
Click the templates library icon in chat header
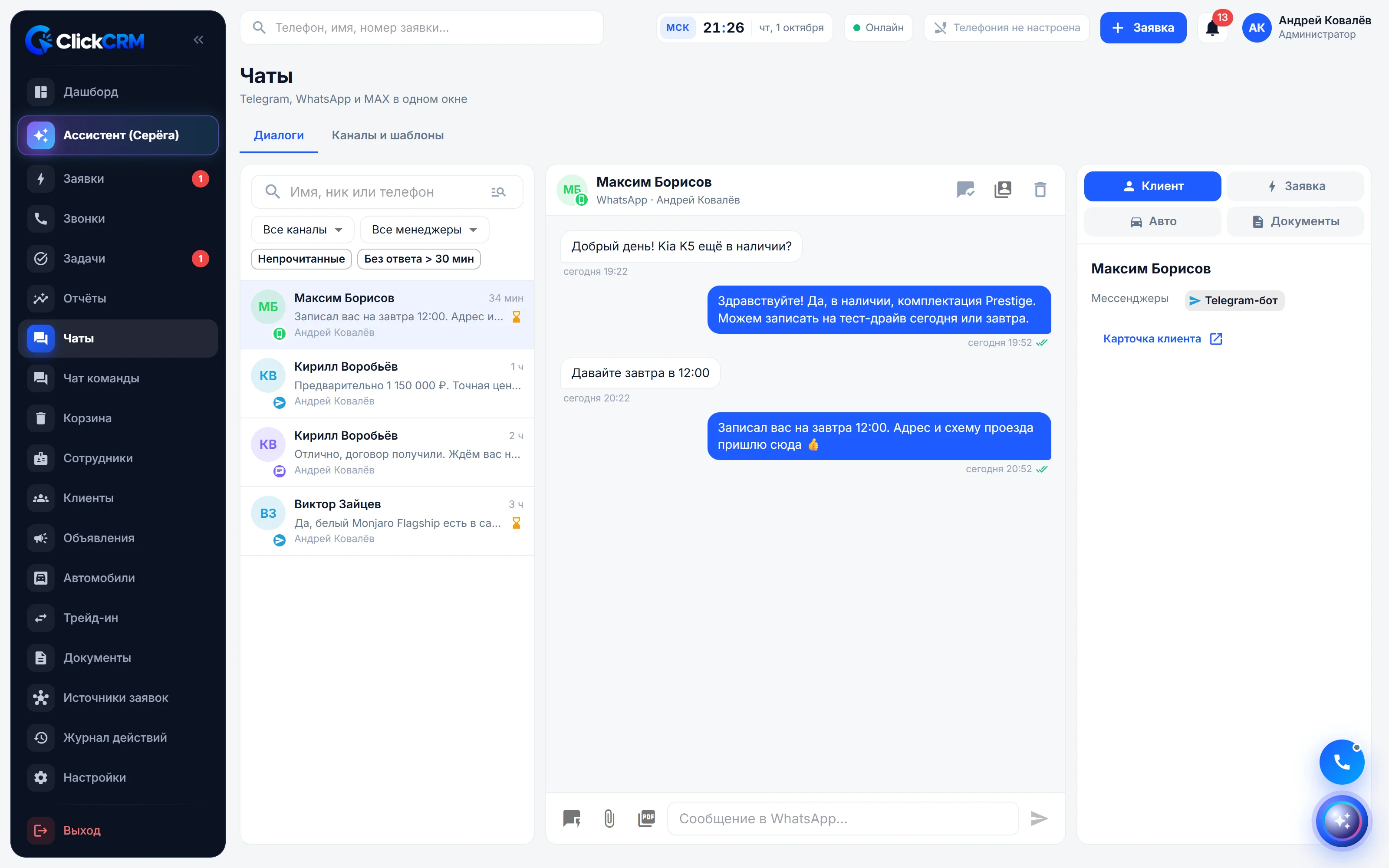(x=1003, y=190)
